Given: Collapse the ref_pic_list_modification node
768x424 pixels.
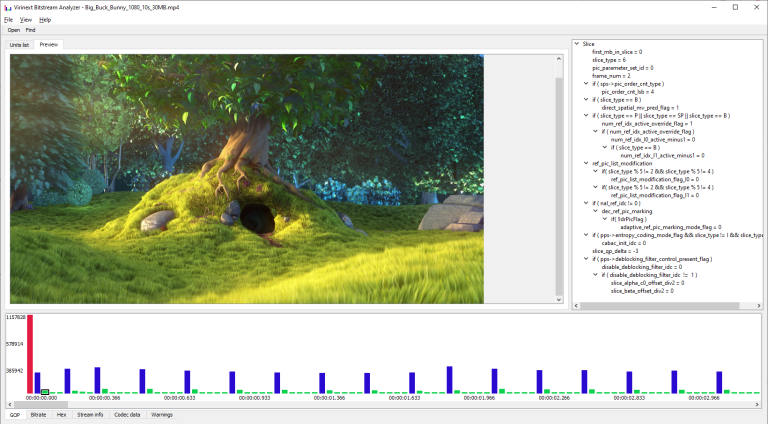Looking at the screenshot, I should point(586,164).
